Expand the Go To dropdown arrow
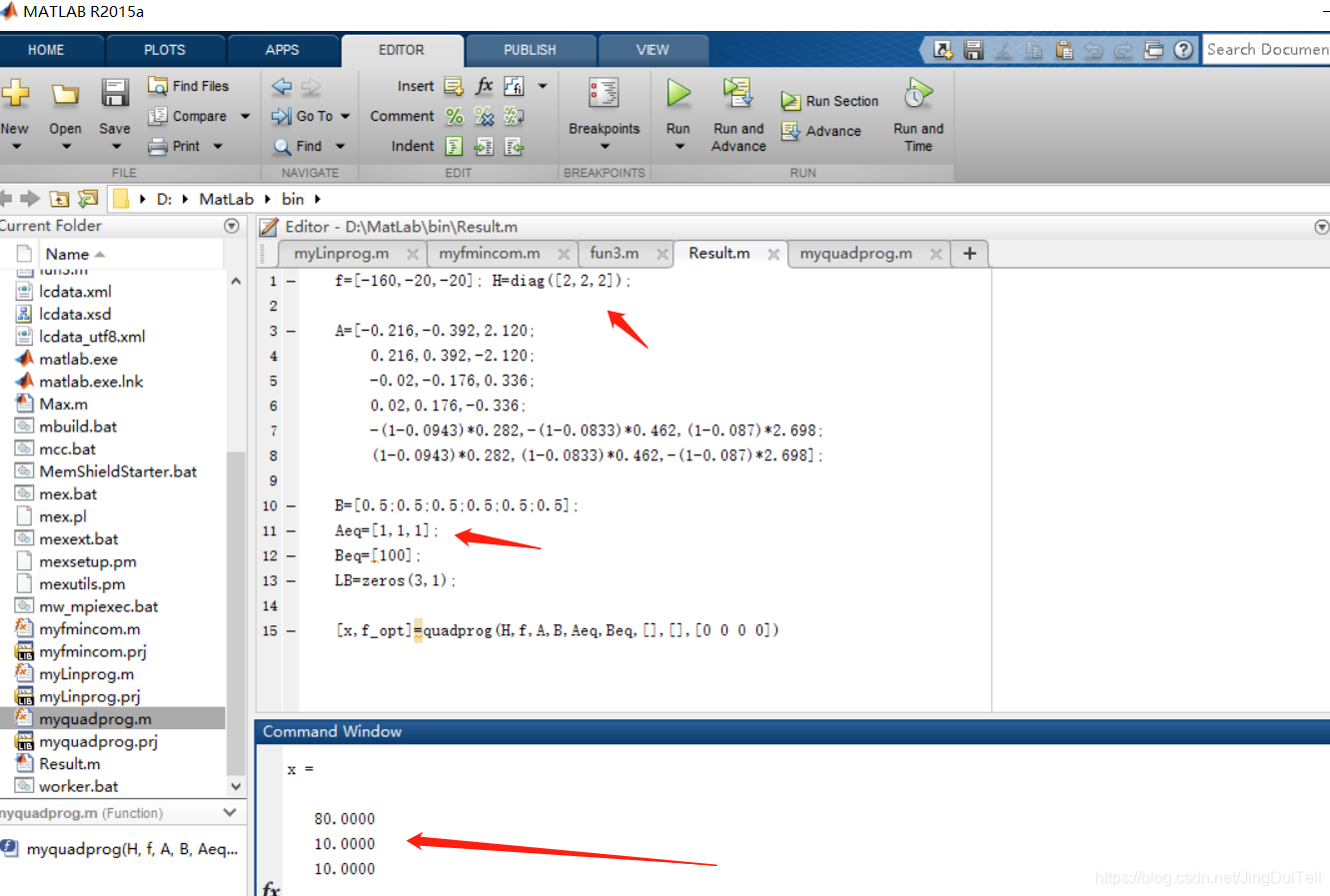The image size is (1330, 896). tap(345, 117)
